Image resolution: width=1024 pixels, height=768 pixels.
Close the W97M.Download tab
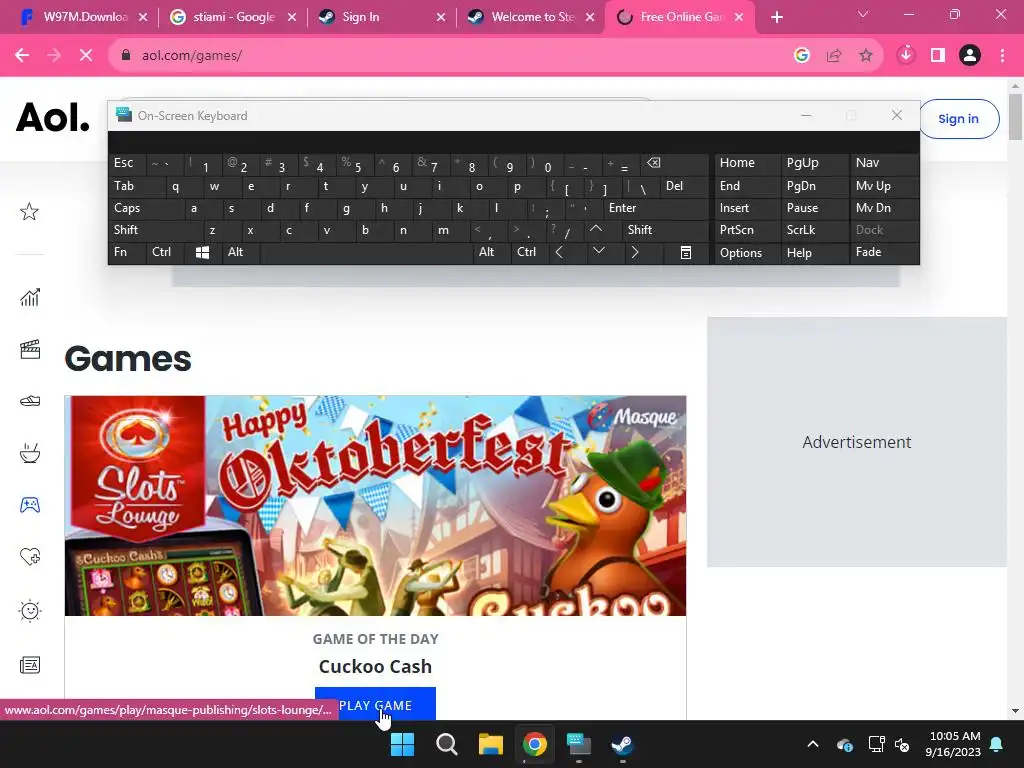(x=143, y=18)
